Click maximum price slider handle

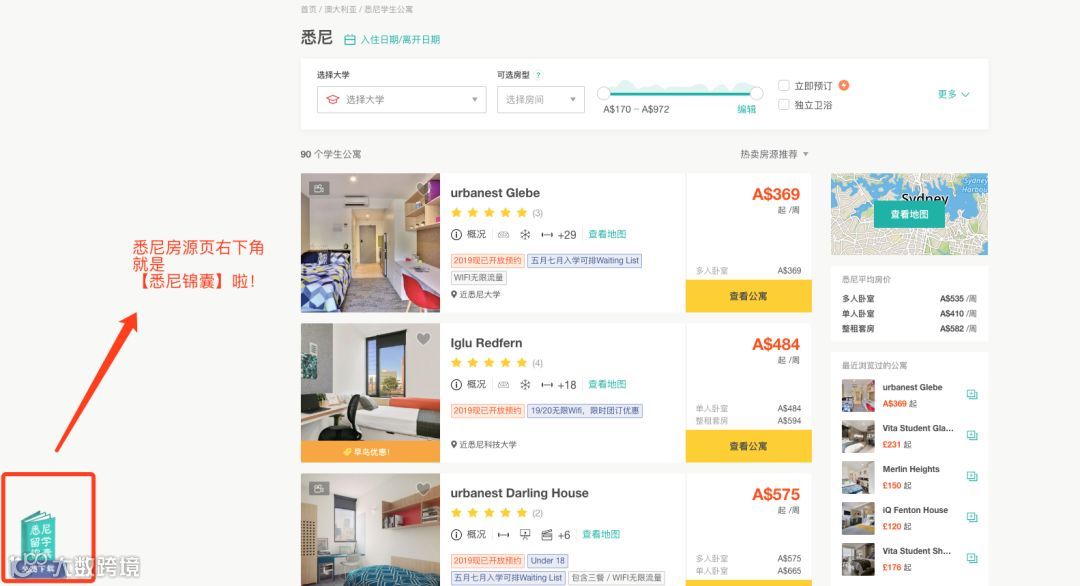pos(756,93)
